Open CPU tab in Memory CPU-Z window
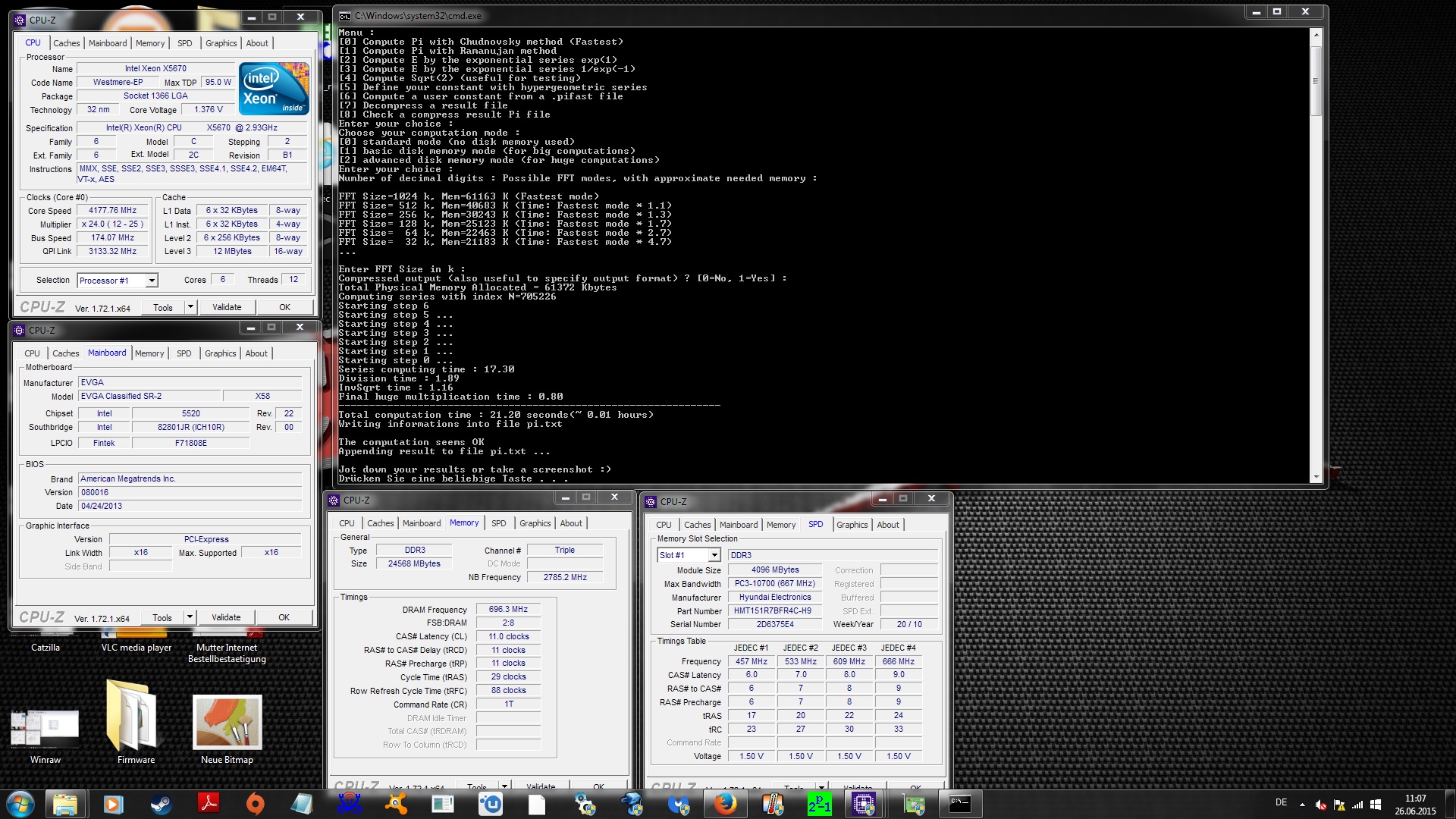Screen dimensions: 1456x819 click(x=347, y=523)
